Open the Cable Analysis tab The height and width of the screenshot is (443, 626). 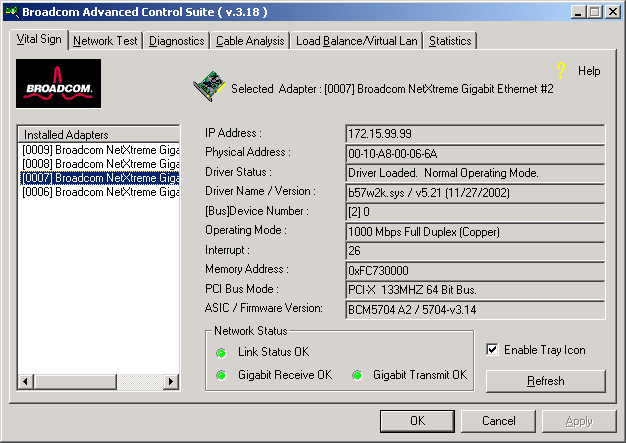click(x=250, y=41)
